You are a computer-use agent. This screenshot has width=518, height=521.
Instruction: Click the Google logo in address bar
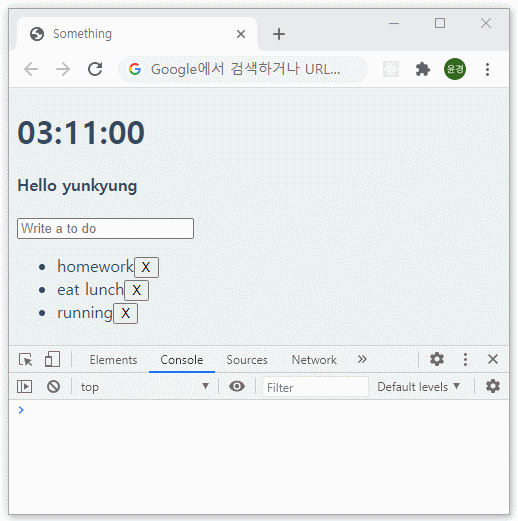135,69
